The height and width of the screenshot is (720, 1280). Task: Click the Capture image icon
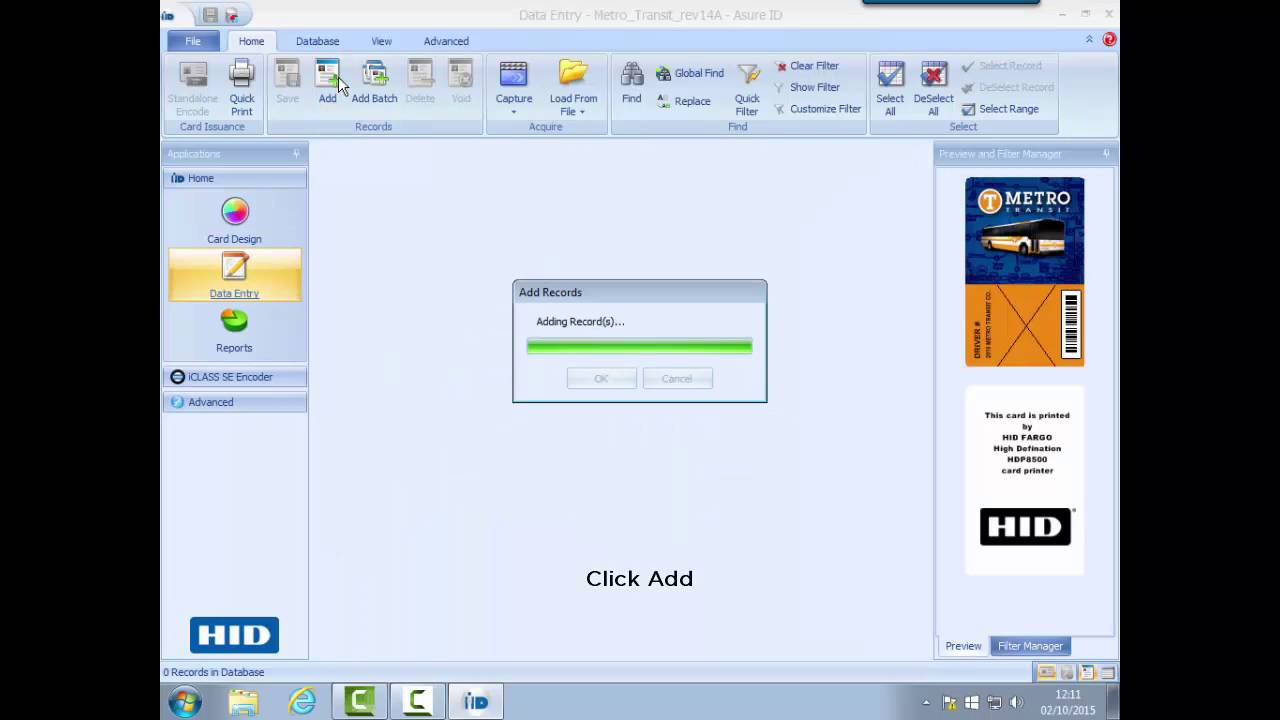coord(513,74)
